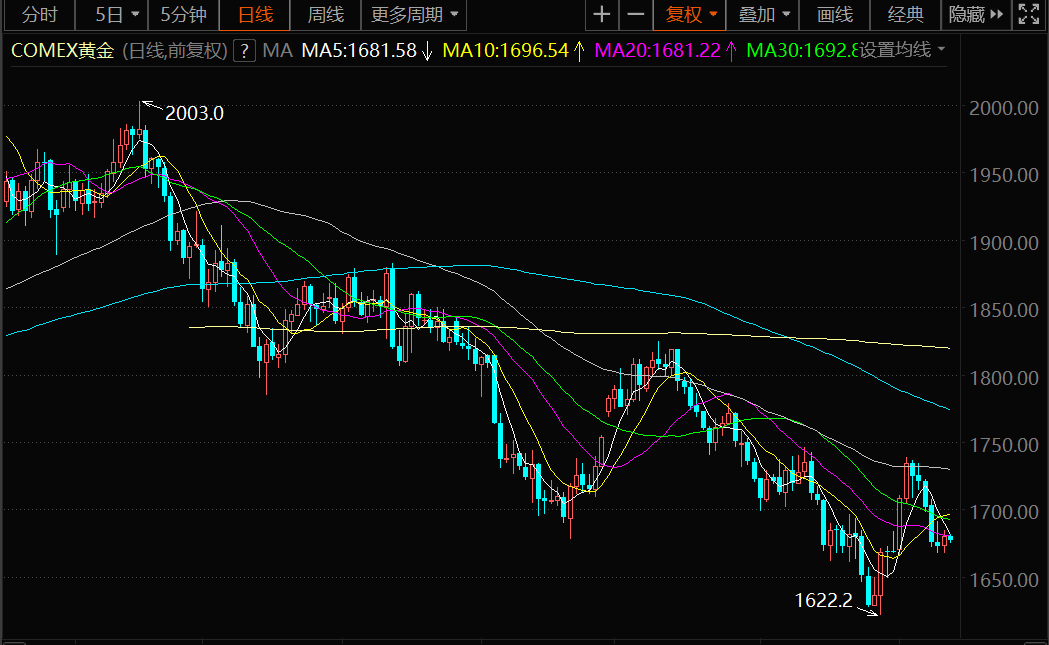
Task: Switch to 分时 intraday view
Action: click(x=39, y=15)
